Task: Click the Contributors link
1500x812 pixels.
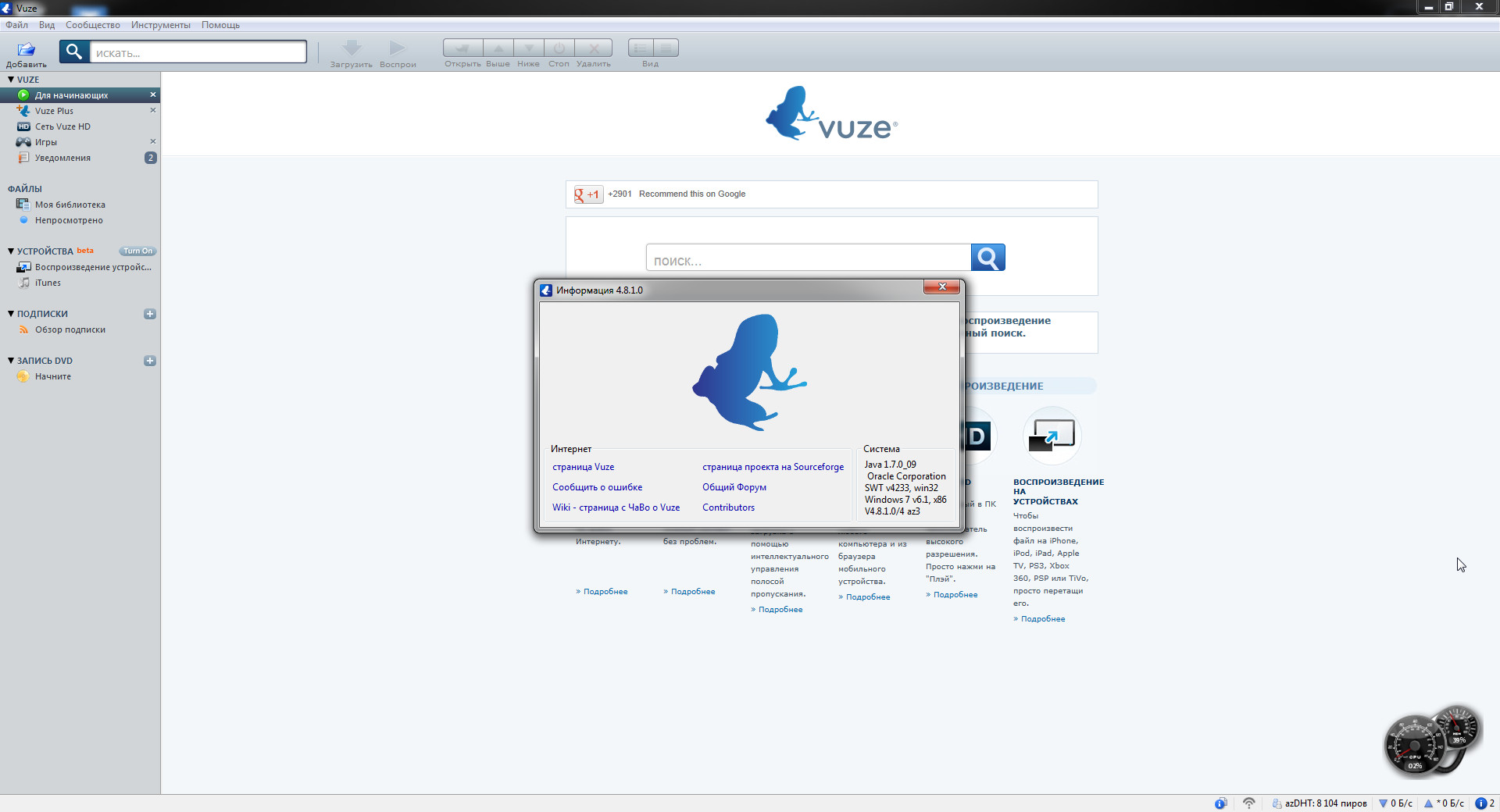Action: tap(728, 507)
